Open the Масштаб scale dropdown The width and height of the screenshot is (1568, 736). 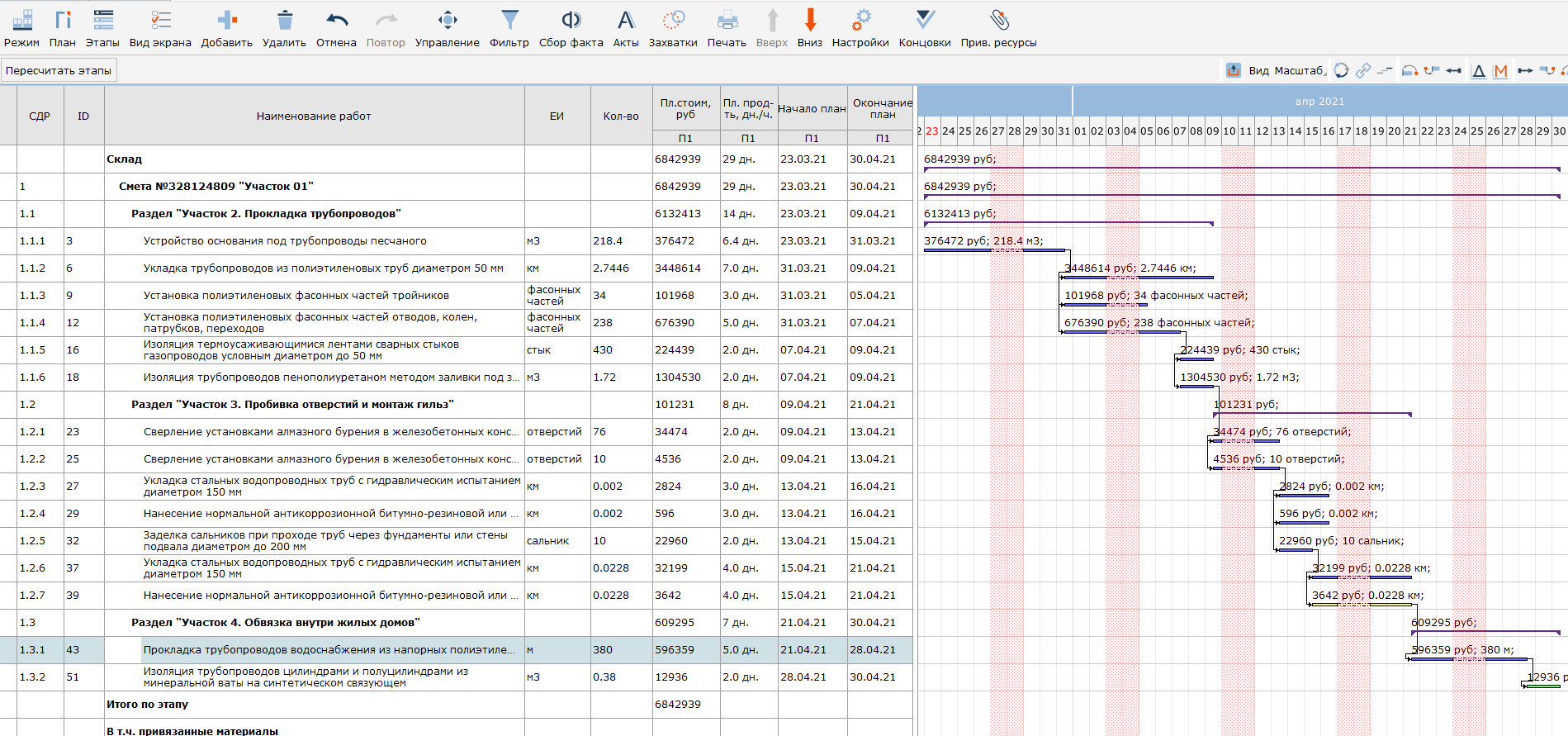click(x=1300, y=70)
